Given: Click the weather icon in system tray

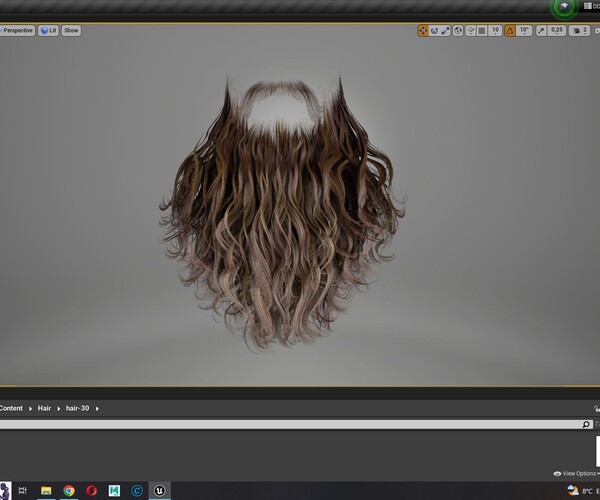Looking at the screenshot, I should [573, 490].
